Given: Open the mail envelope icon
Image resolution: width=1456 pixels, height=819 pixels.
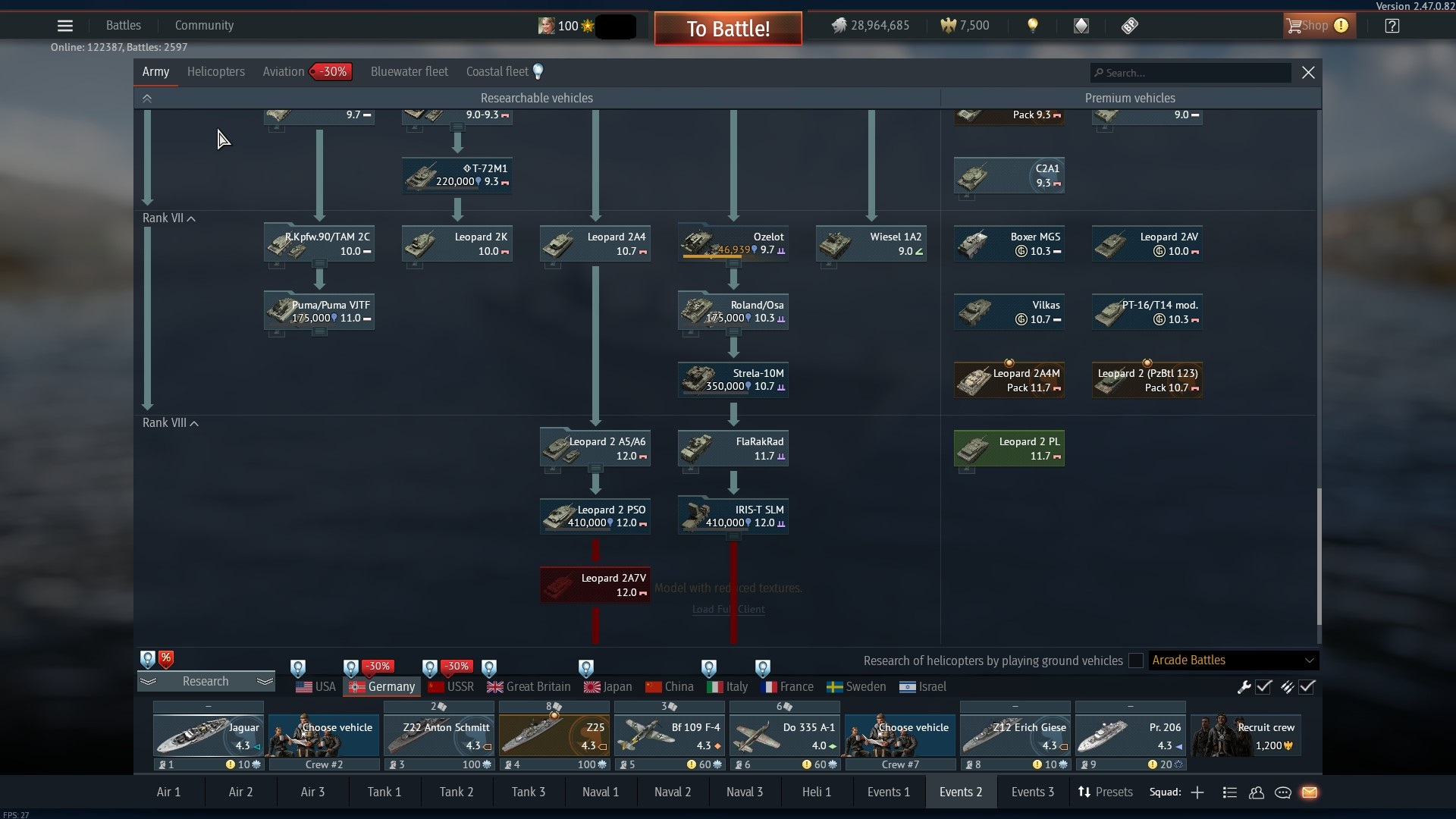Looking at the screenshot, I should click(x=1310, y=792).
